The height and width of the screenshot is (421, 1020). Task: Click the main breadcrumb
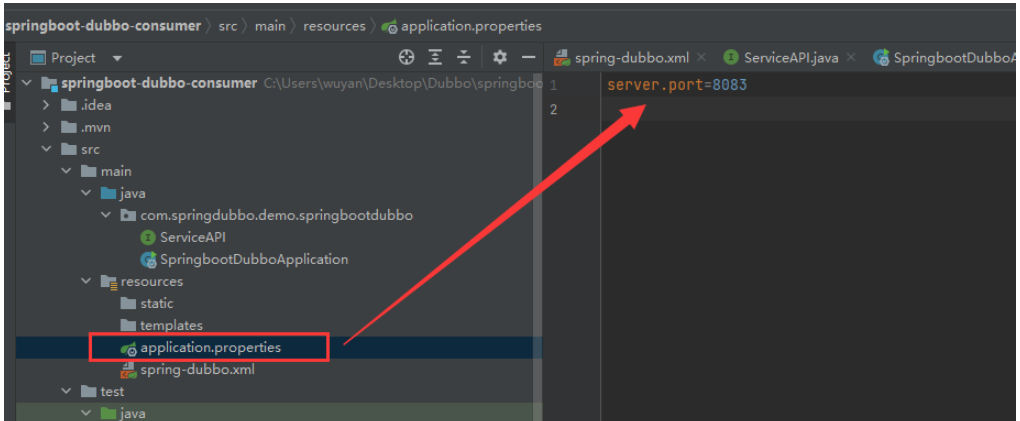point(270,27)
